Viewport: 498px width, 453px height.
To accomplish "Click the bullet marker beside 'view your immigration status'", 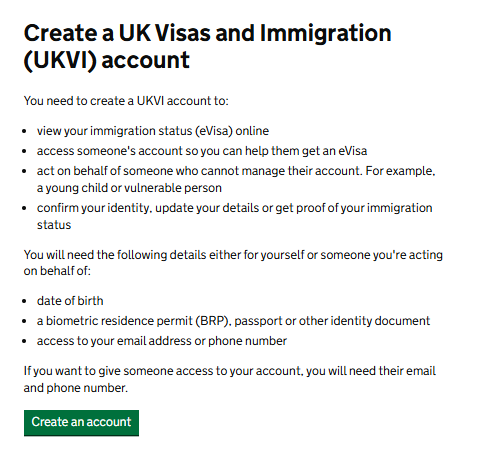I will click(24, 131).
